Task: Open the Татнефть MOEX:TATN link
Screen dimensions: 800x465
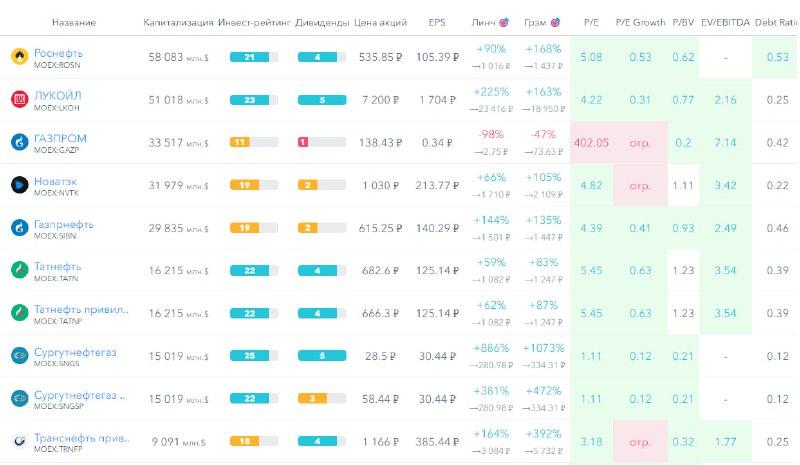Action: (57, 266)
